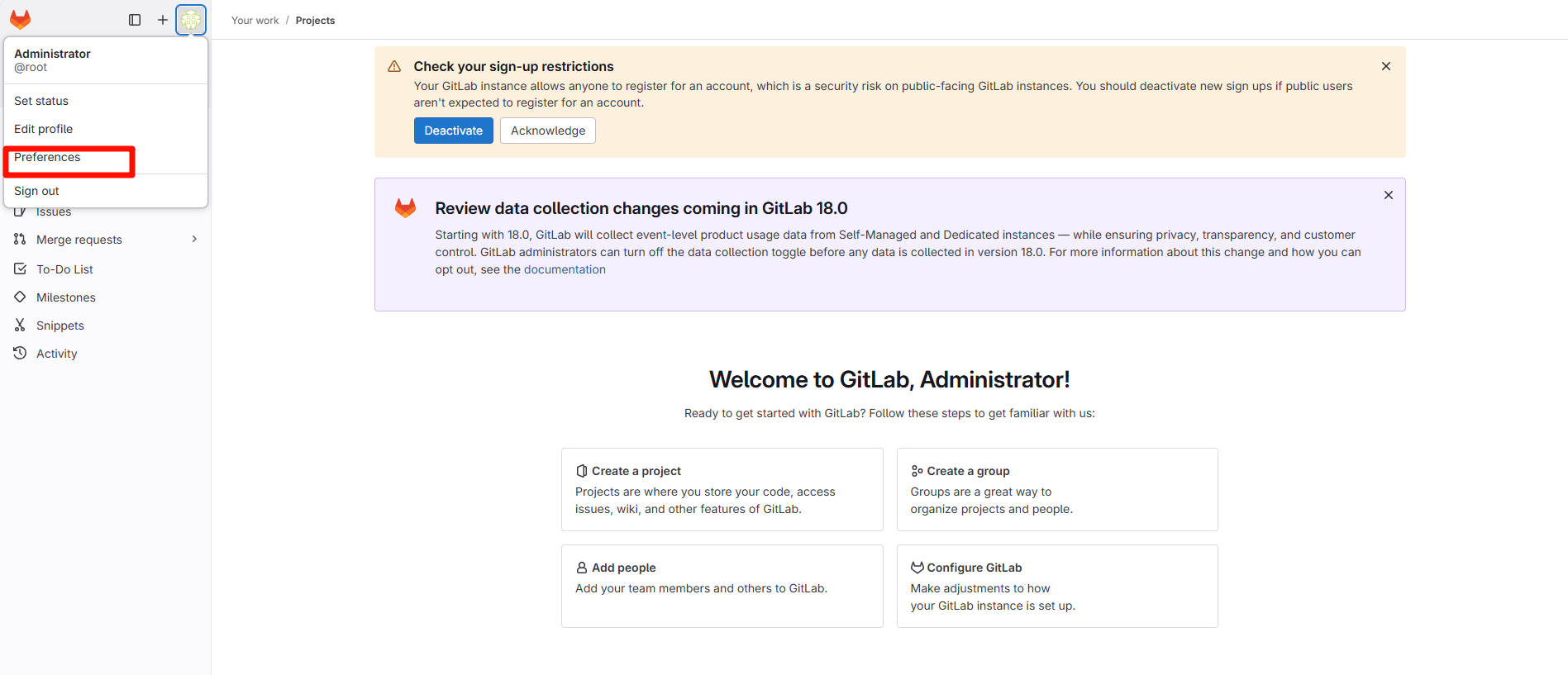Select Set status in user menu
Screen dimensions: 1568x675
(x=106, y=101)
